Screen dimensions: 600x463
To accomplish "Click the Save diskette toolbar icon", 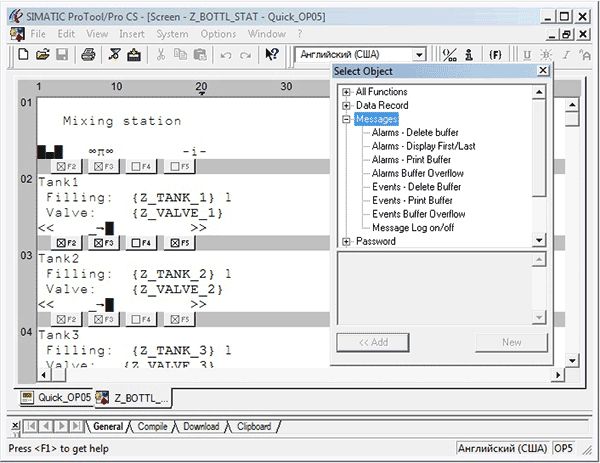I will click(62, 55).
